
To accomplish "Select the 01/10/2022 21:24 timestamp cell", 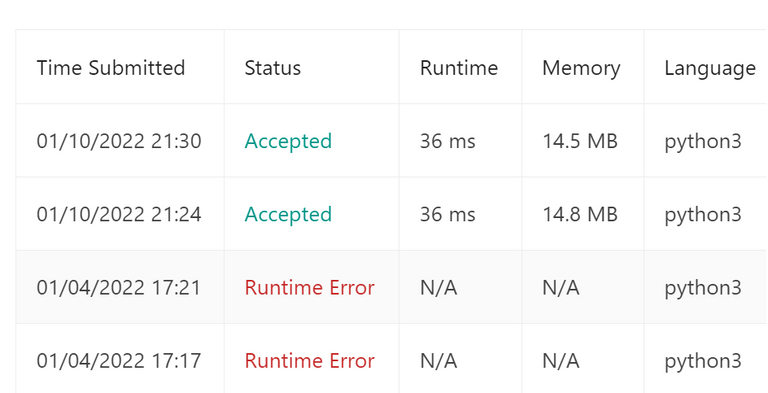I will point(119,214).
